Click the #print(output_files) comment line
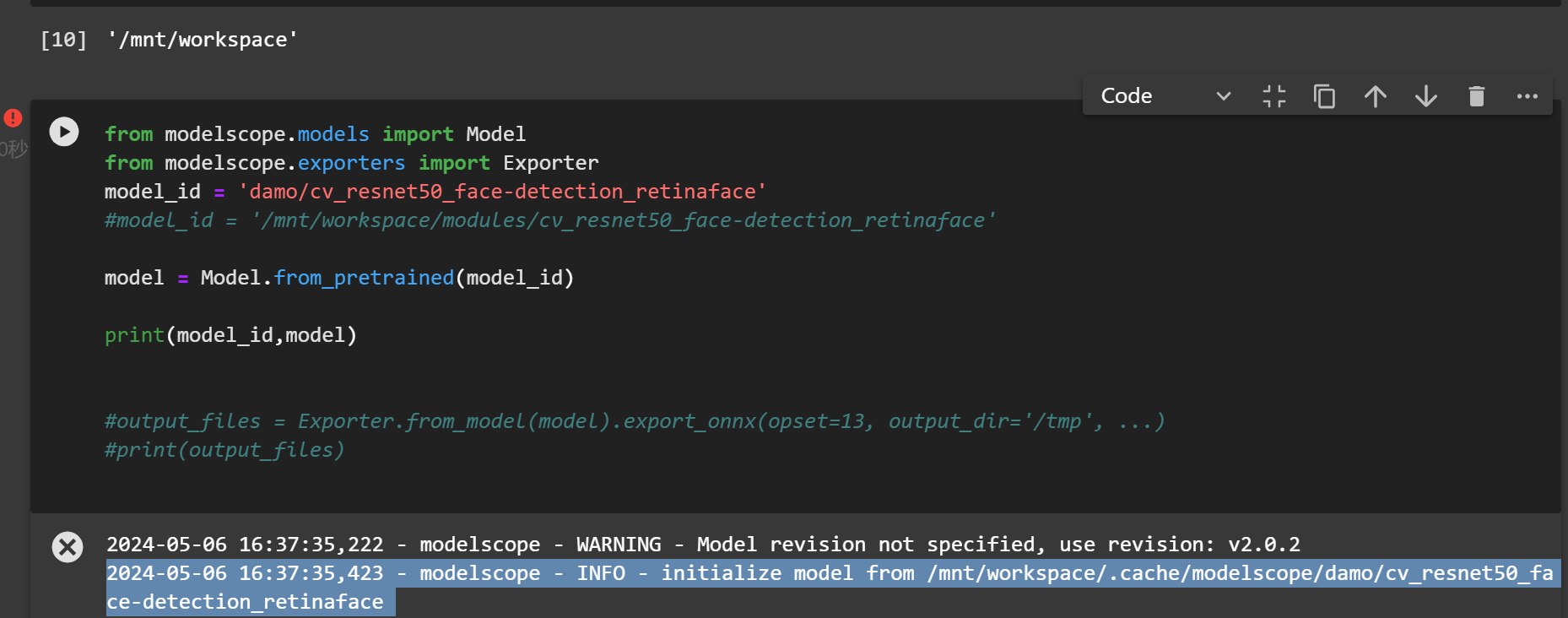 click(x=224, y=450)
